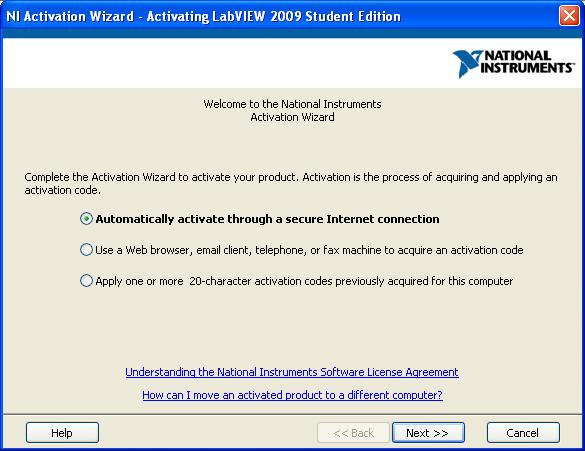This screenshot has width=585, height=451.
Task: Click the Help button
Action: [62, 433]
